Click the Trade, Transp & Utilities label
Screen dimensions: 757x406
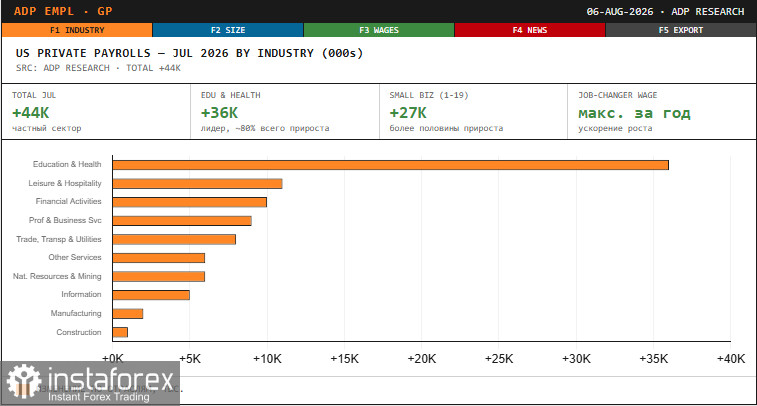pos(59,239)
